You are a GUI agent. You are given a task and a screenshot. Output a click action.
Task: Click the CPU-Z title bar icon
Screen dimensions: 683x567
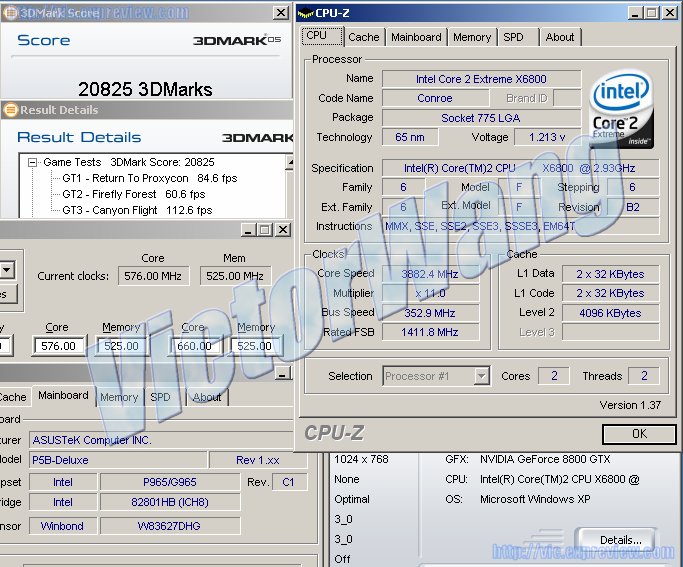pyautogui.click(x=305, y=13)
